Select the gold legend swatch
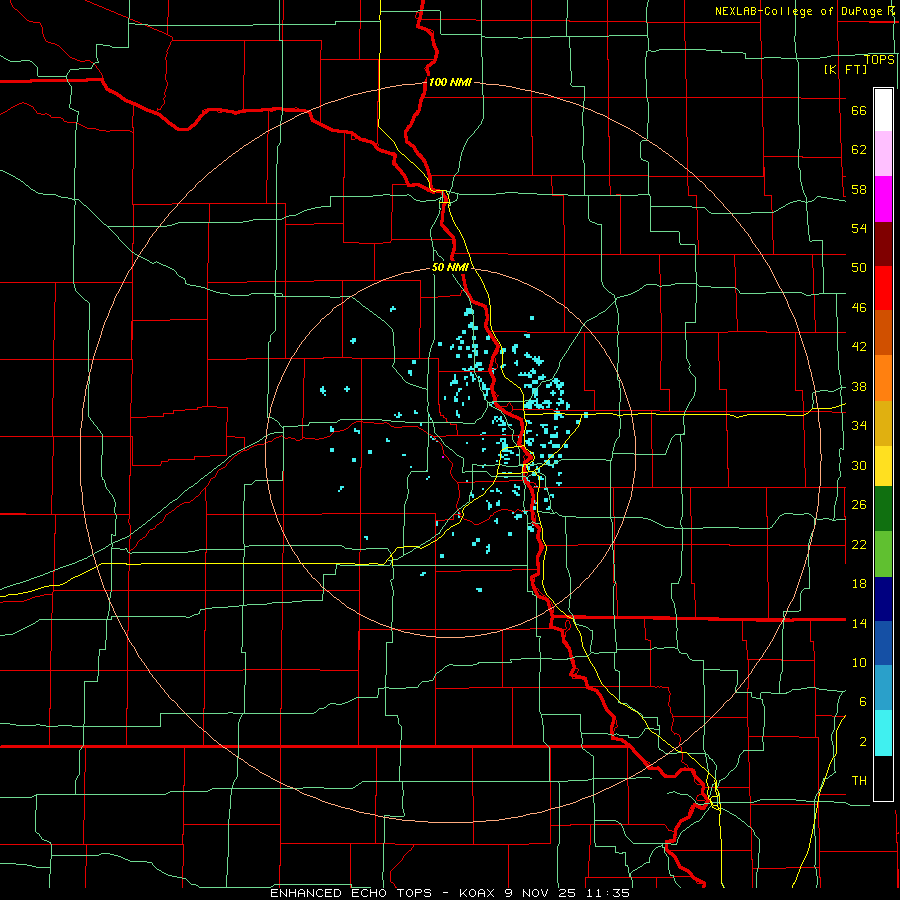This screenshot has height=900, width=900. click(883, 423)
